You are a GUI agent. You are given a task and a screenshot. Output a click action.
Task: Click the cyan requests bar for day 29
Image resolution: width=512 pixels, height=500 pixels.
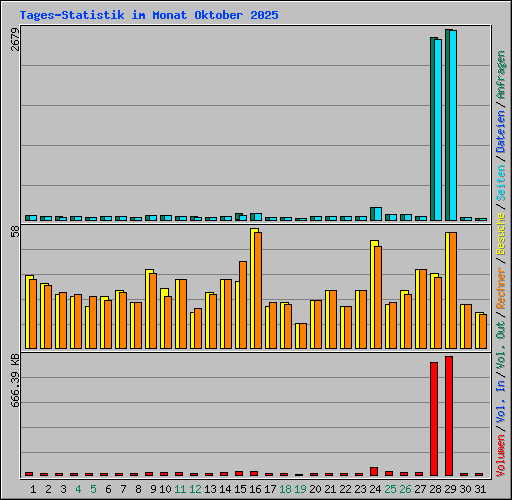point(453,125)
